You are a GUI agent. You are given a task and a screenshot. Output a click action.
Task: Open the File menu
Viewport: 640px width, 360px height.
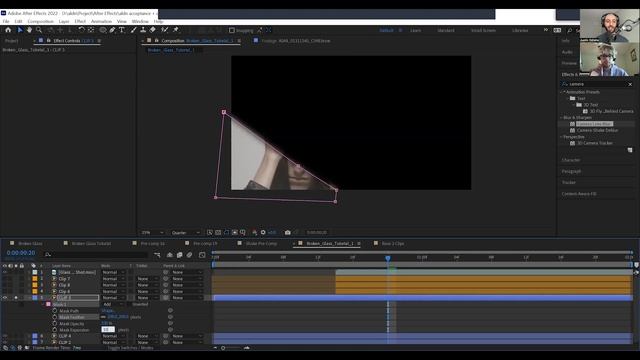point(6,21)
